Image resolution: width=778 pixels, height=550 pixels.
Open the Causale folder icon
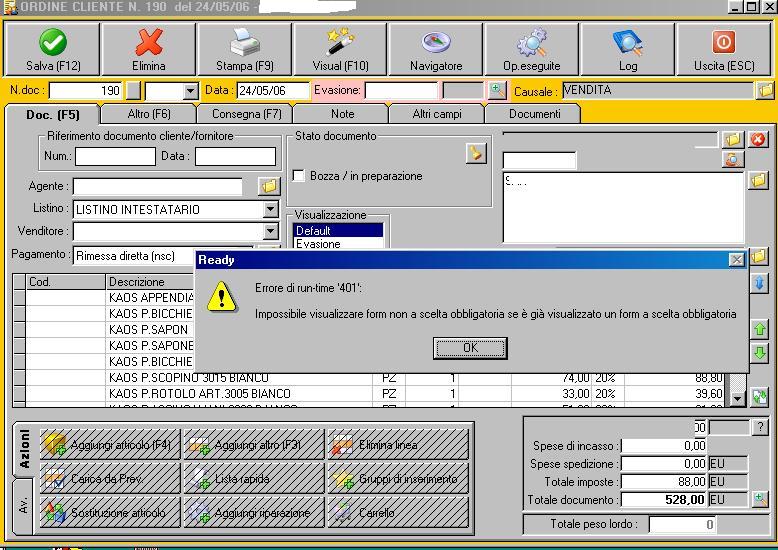(x=765, y=90)
